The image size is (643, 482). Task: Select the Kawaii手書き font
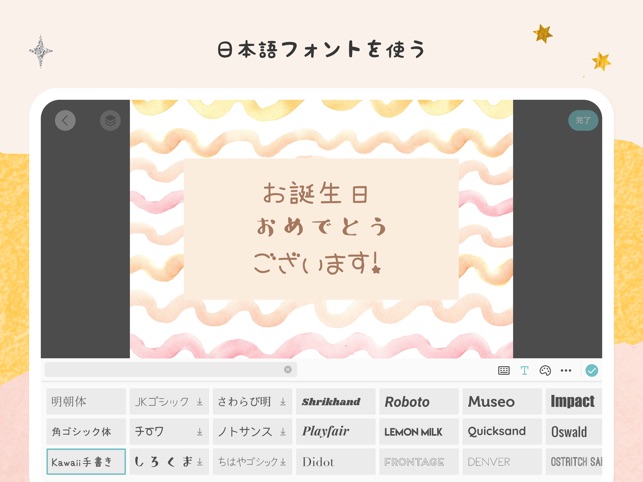[x=86, y=461]
